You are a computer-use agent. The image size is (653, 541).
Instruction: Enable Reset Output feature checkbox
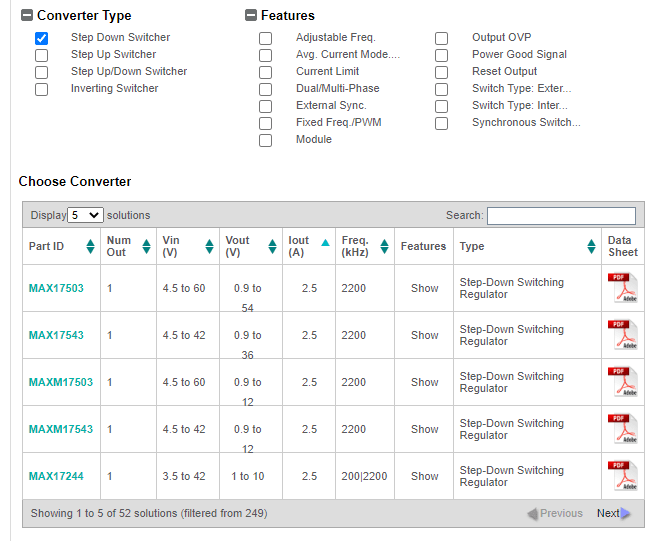[441, 72]
